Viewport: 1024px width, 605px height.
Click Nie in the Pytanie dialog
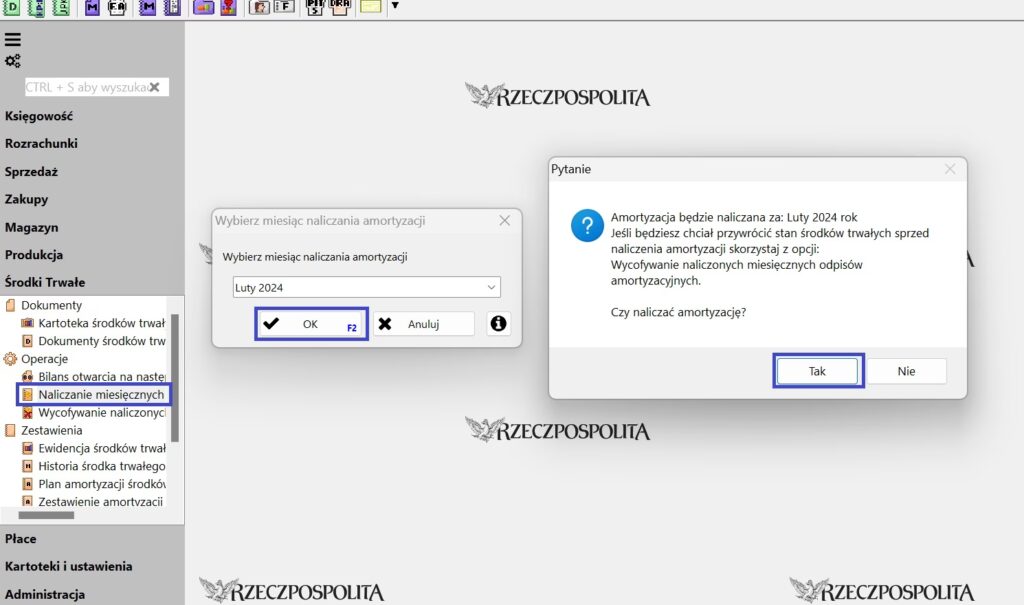click(906, 371)
